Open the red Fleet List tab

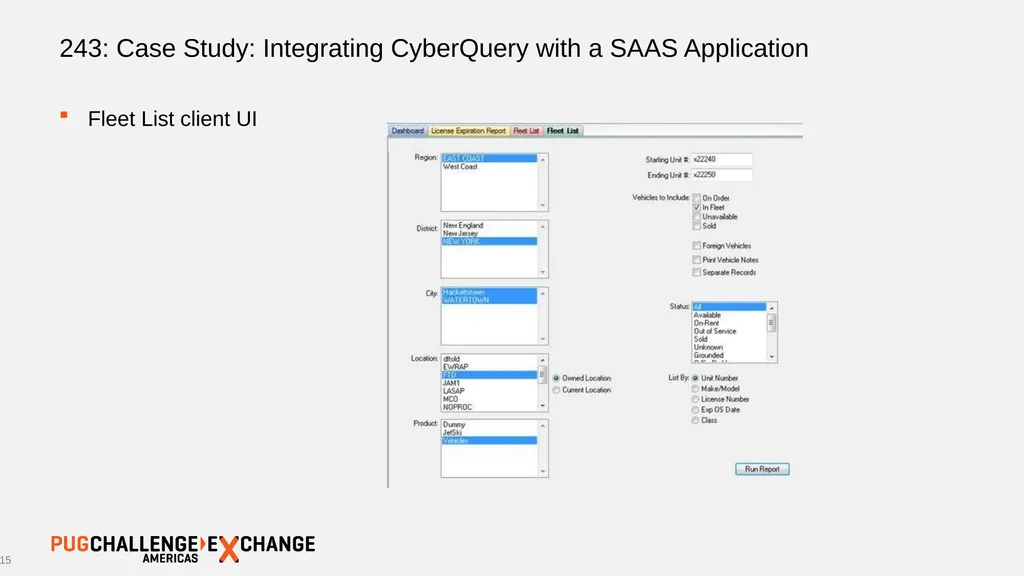526,131
